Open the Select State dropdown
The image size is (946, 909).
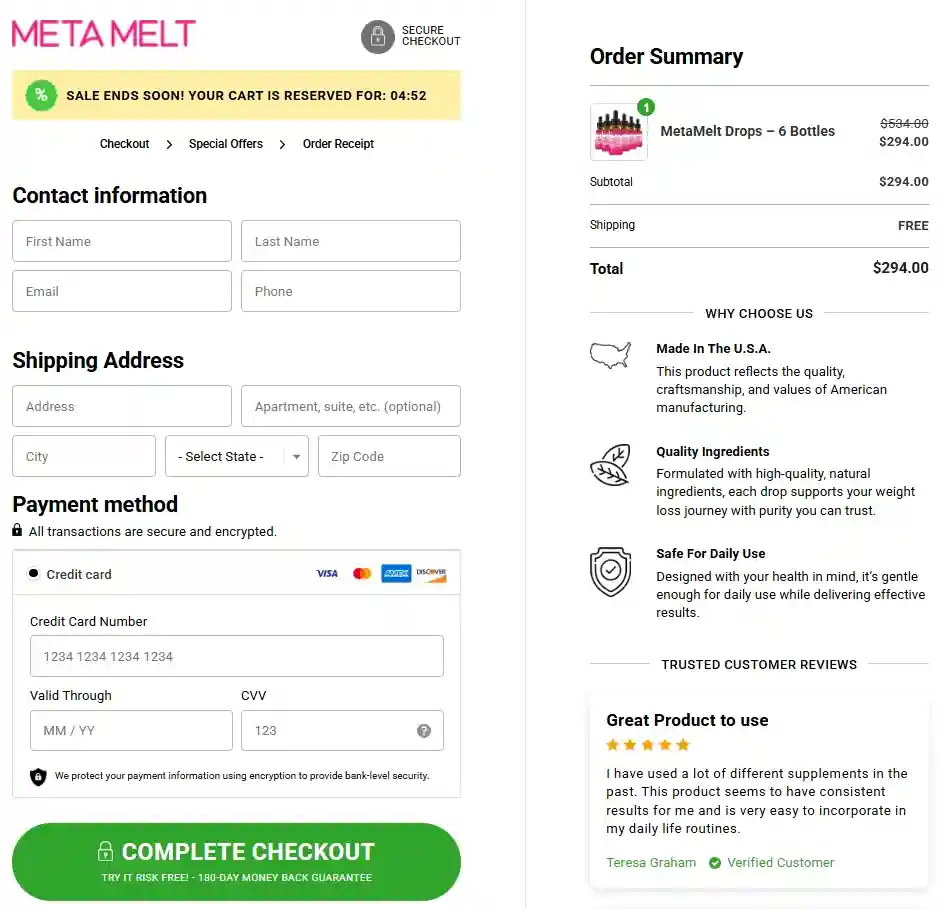click(236, 456)
